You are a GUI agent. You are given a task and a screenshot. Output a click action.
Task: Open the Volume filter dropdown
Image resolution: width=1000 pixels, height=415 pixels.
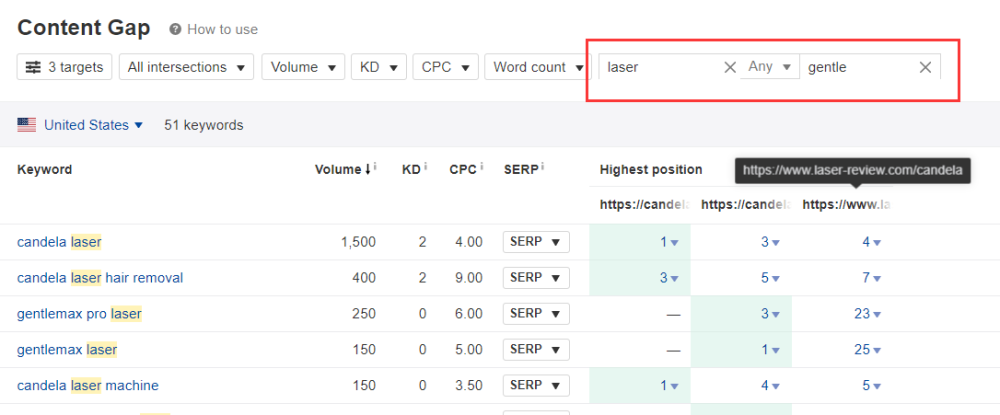302,67
